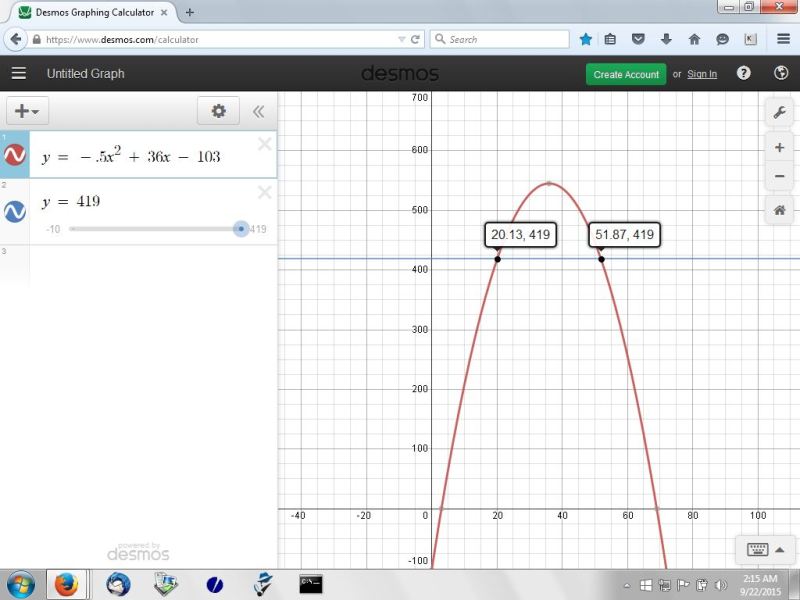Edit the slider maximum value 419
800x600 pixels.
coord(258,229)
